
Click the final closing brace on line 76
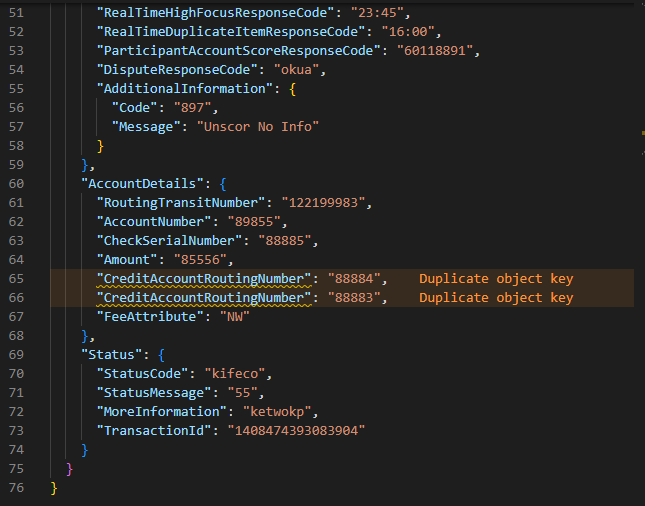point(54,488)
